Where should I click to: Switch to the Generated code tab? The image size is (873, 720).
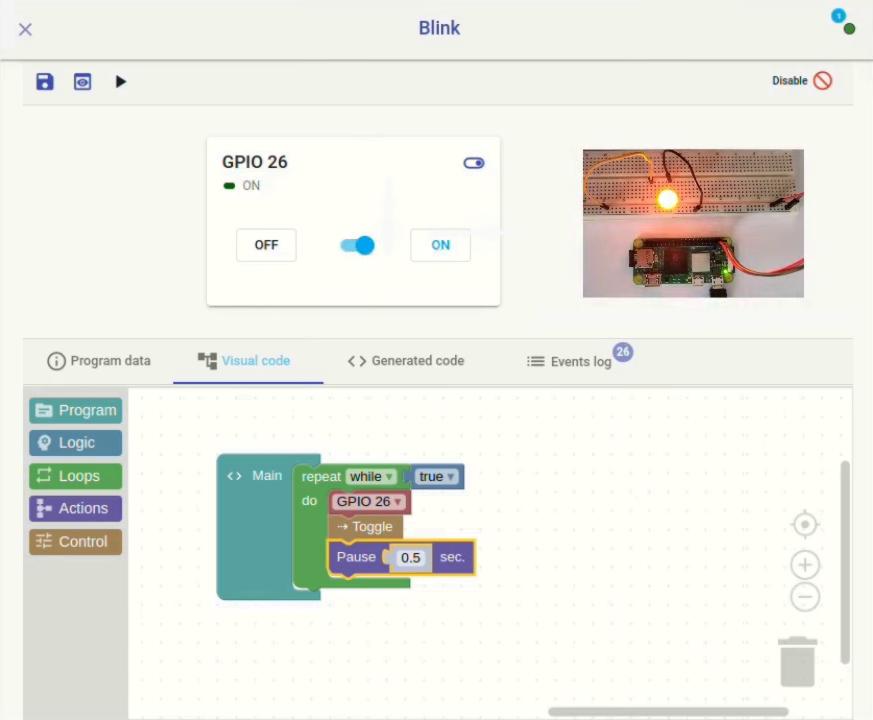[x=405, y=361]
